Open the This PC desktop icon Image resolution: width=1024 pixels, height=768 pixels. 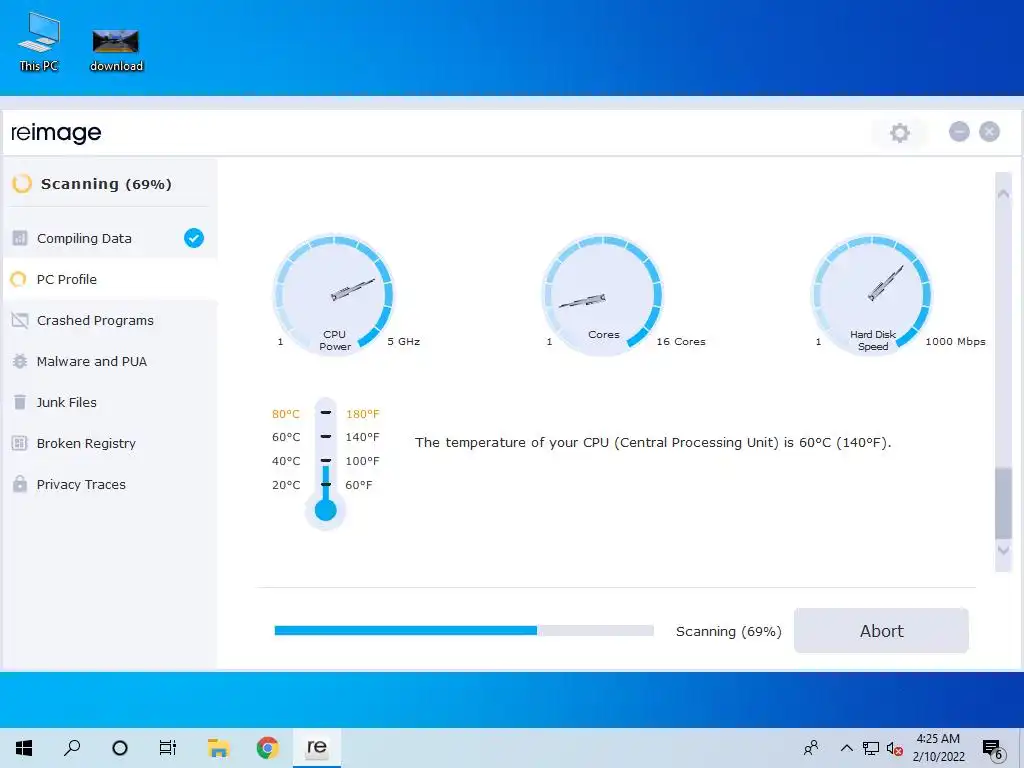[x=39, y=42]
